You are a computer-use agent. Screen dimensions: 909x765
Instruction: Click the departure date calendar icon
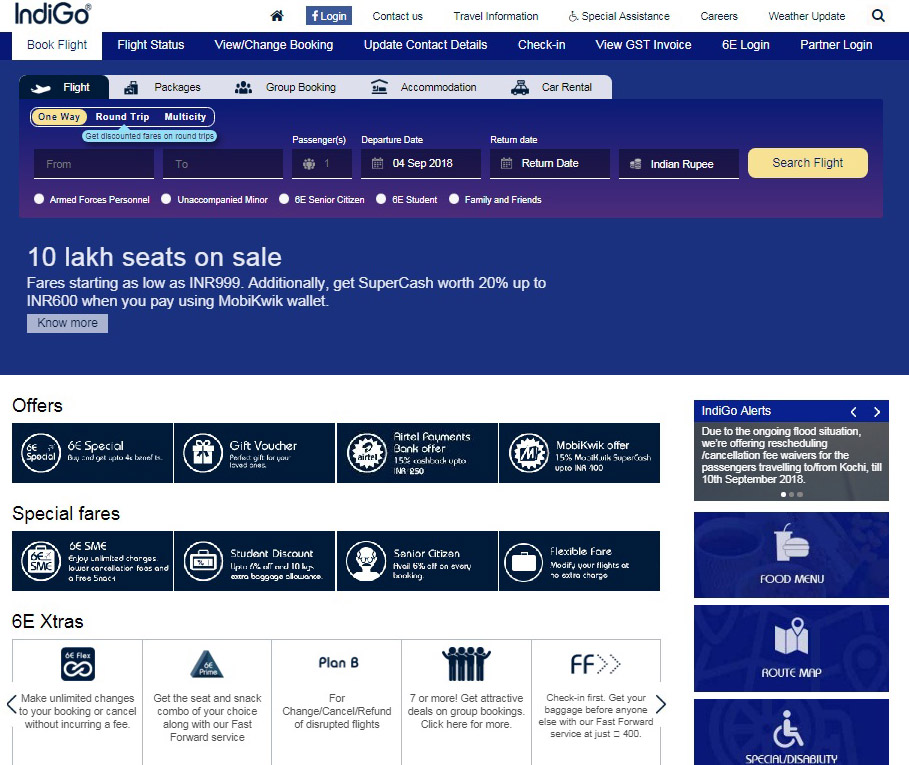[377, 163]
